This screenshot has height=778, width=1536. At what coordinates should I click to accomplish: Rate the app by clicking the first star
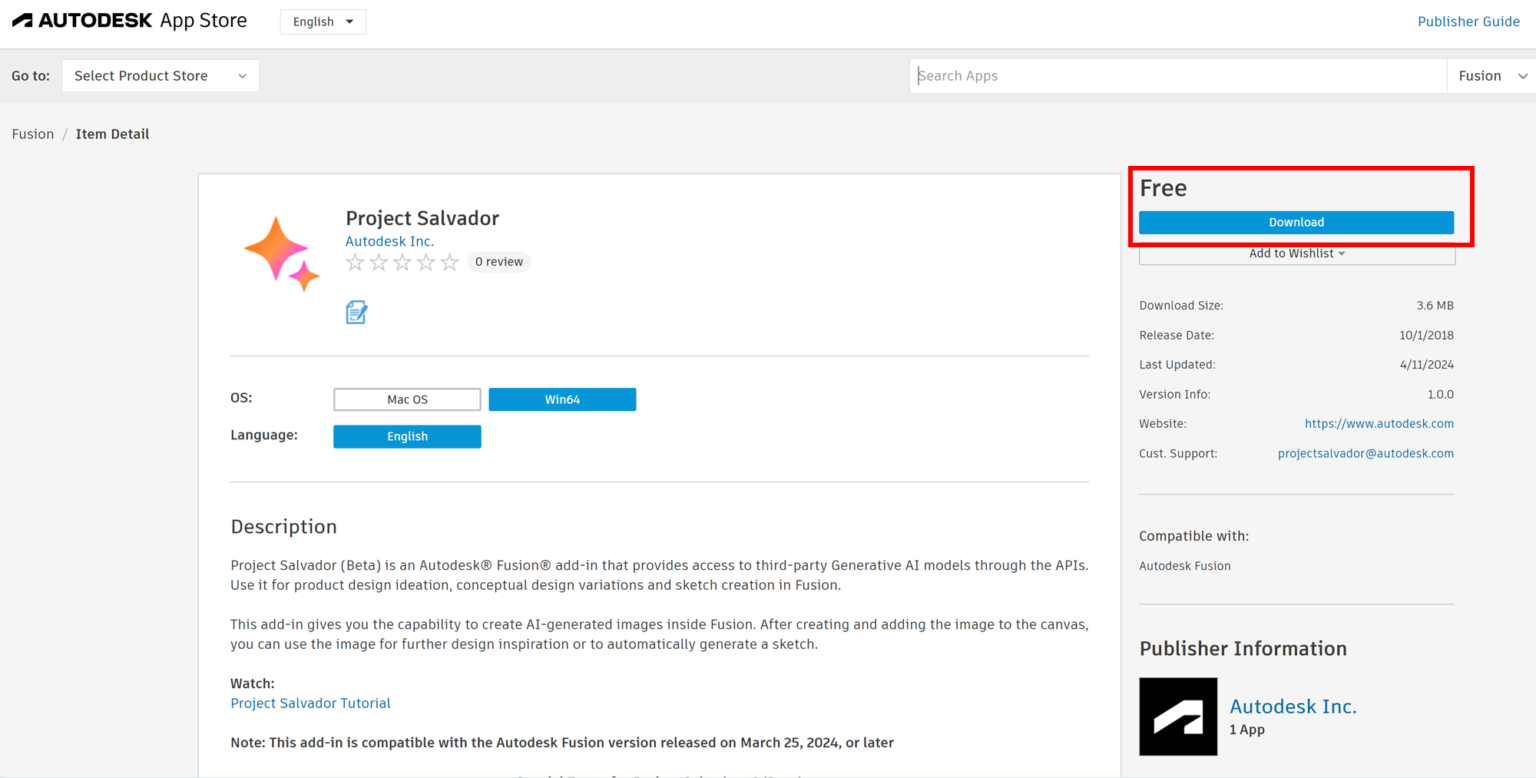click(355, 261)
